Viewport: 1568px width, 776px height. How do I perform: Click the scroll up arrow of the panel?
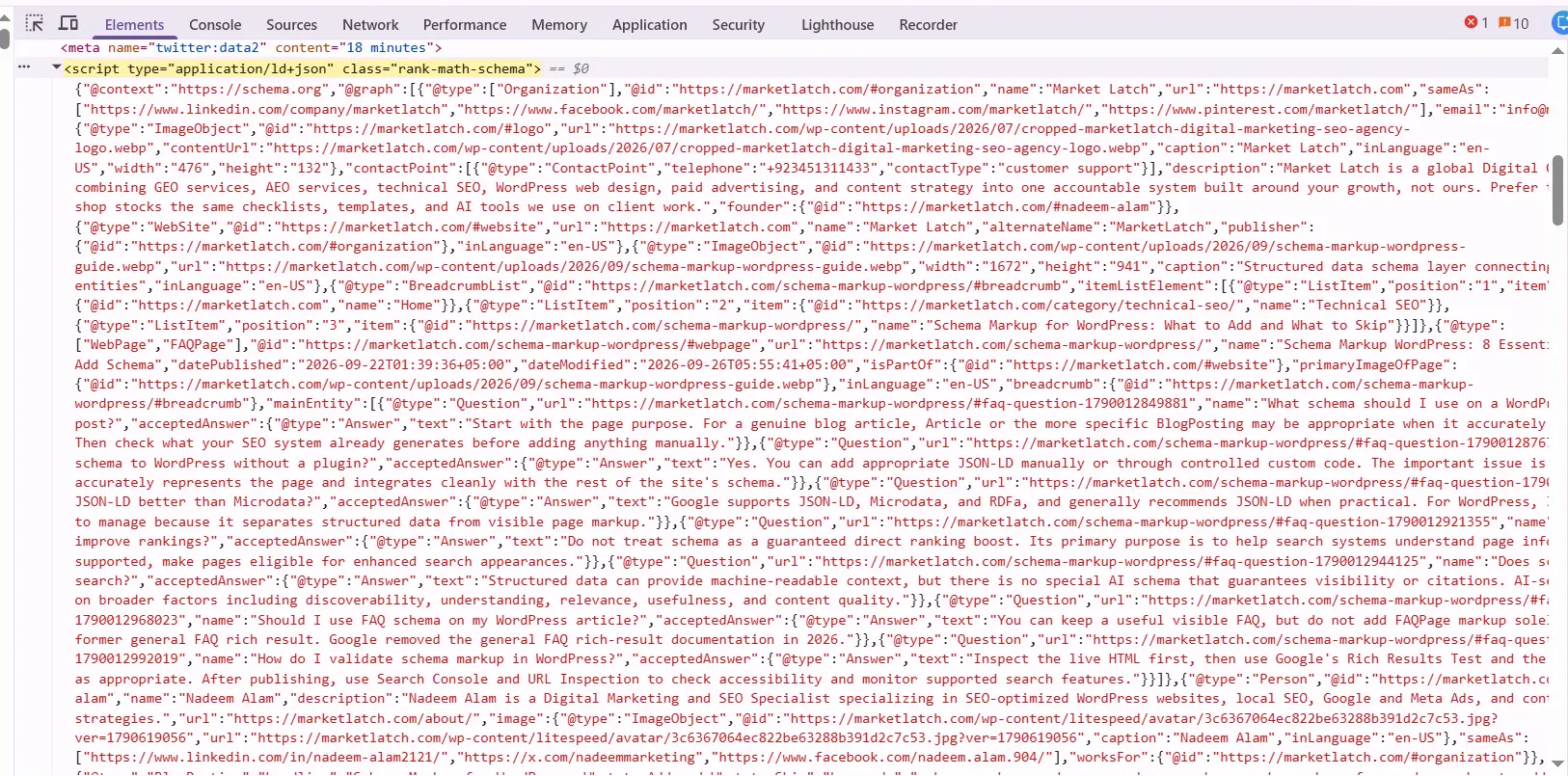pos(1557,51)
